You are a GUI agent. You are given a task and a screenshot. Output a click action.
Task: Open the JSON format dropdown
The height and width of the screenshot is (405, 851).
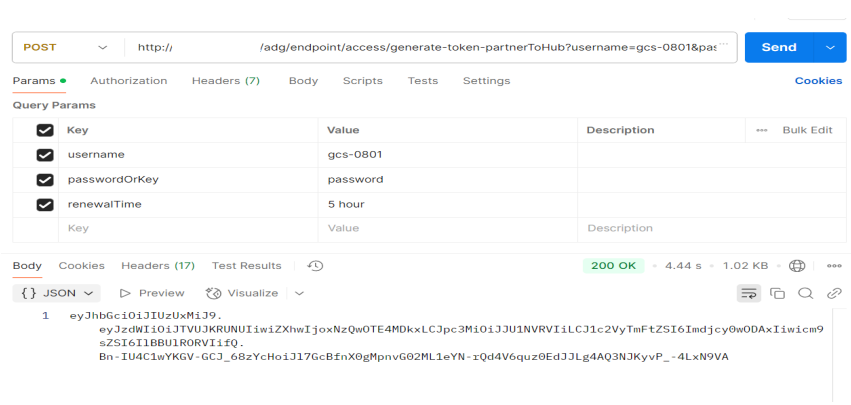pos(57,293)
